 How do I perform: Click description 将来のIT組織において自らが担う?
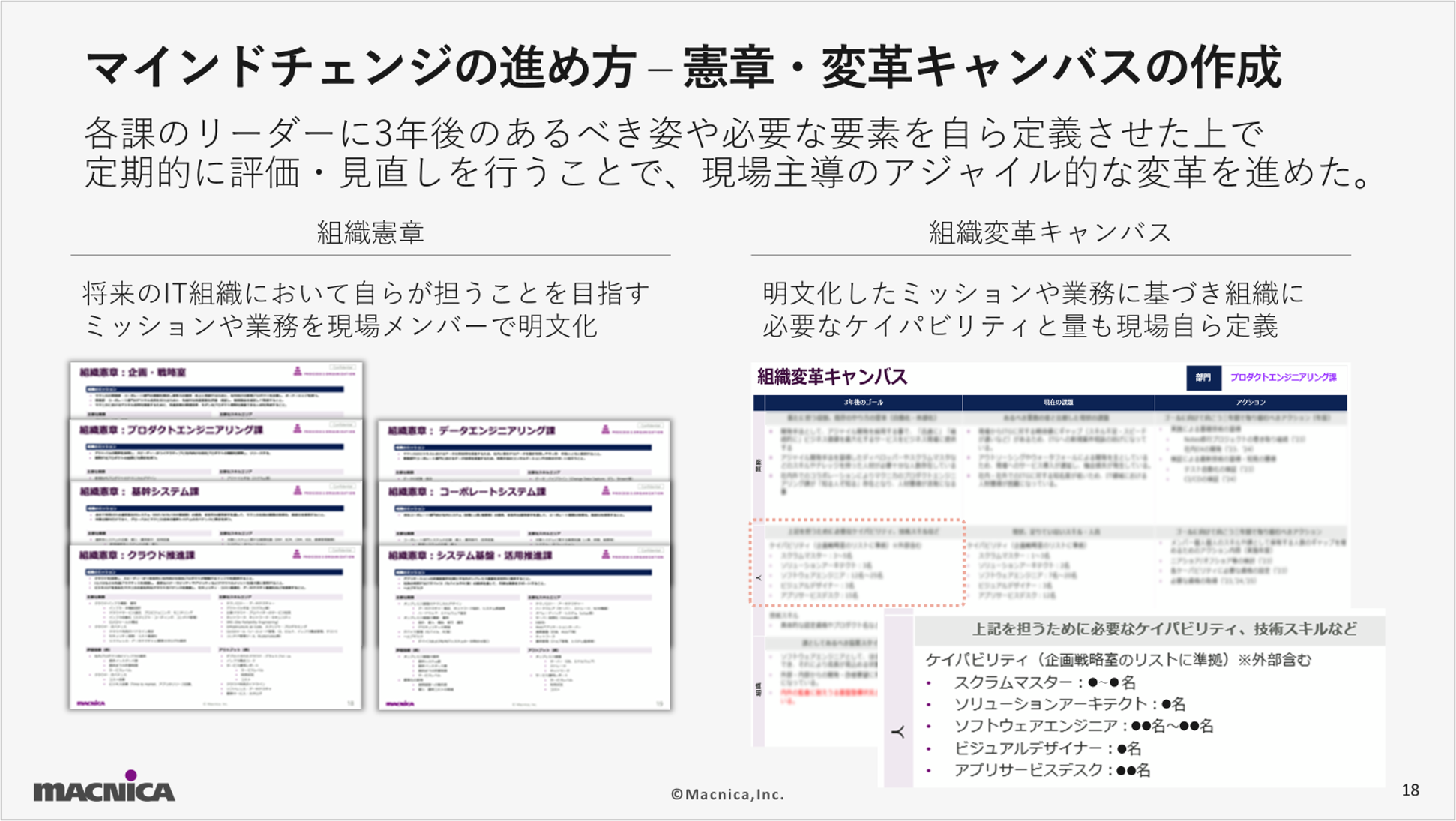[367, 293]
